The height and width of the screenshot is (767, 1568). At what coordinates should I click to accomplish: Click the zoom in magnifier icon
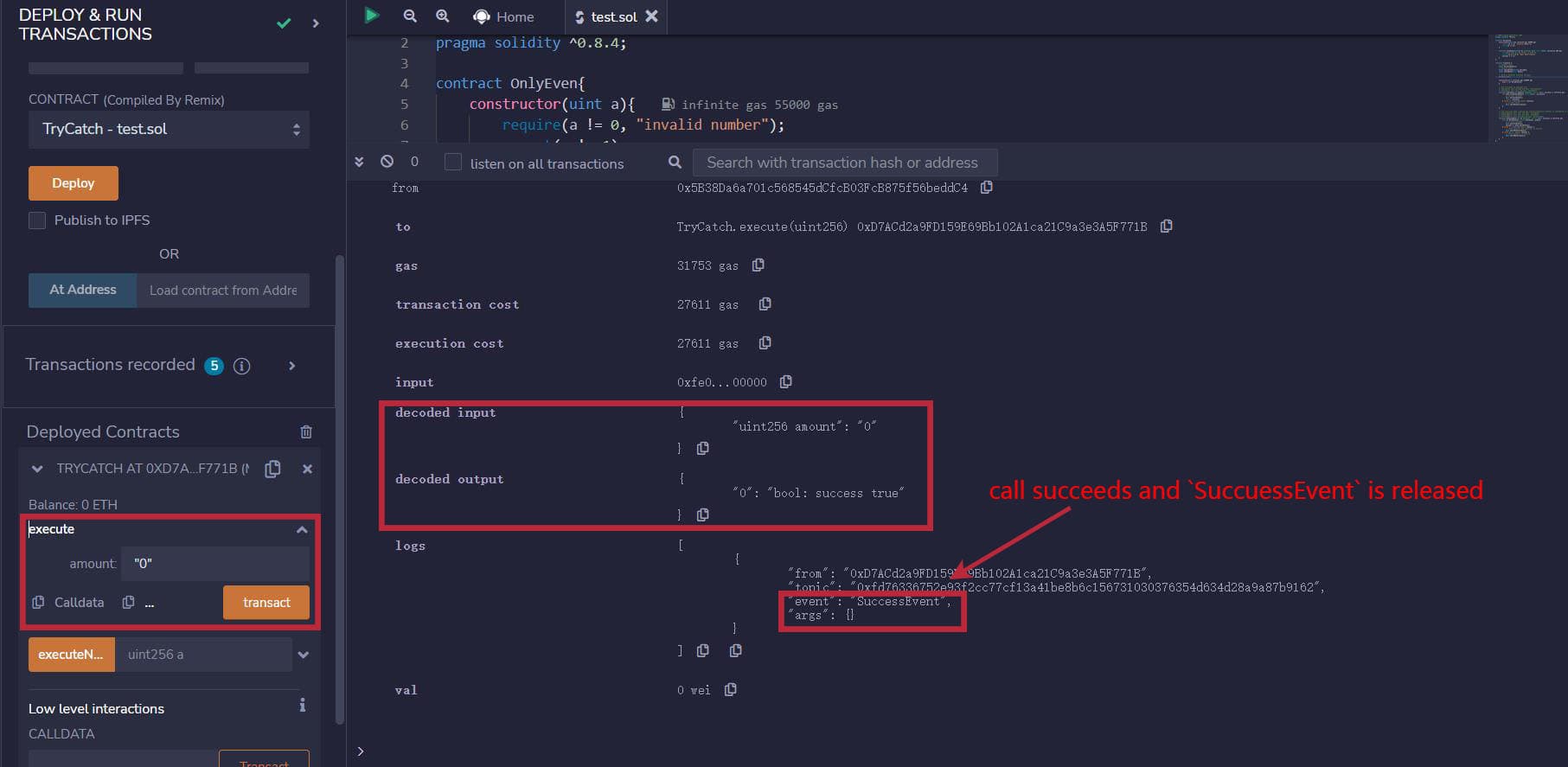click(442, 16)
